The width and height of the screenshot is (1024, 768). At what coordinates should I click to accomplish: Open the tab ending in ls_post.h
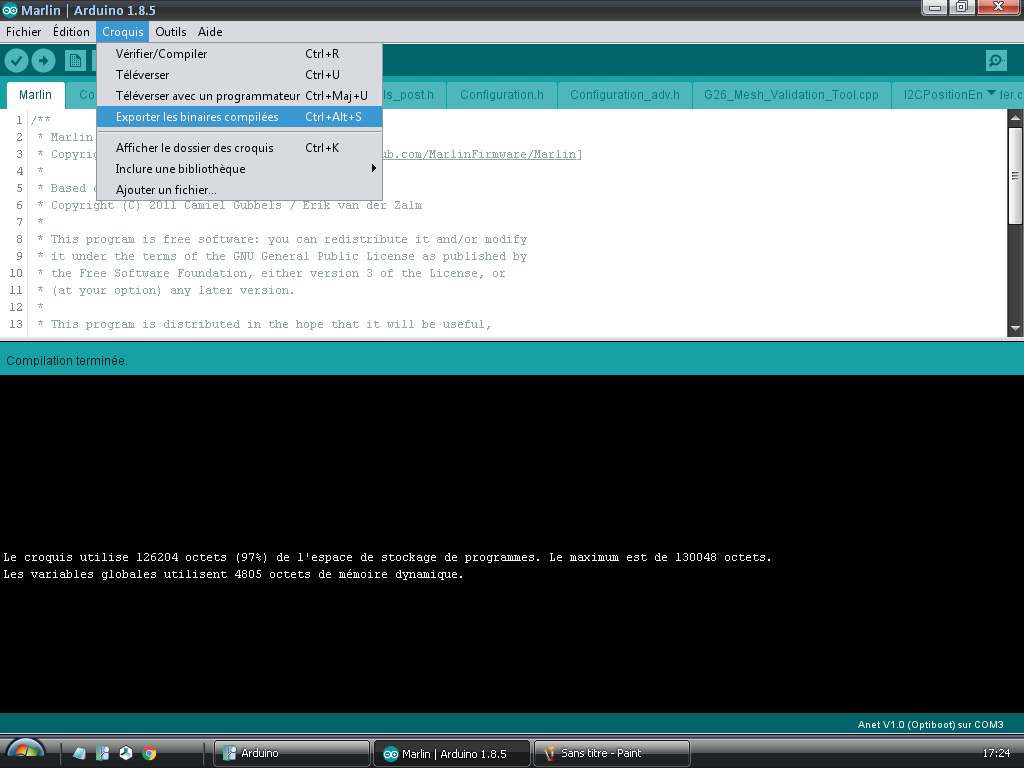[413, 95]
